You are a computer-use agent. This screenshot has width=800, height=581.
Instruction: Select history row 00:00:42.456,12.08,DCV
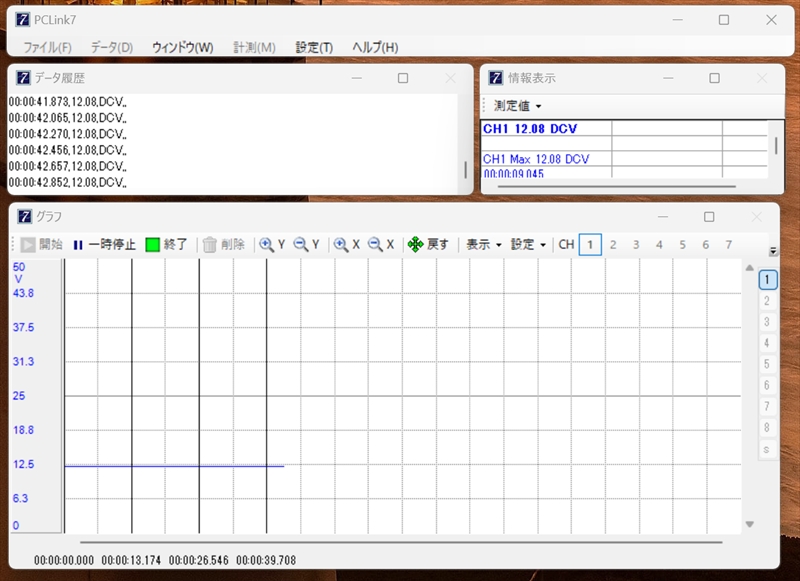[67, 150]
